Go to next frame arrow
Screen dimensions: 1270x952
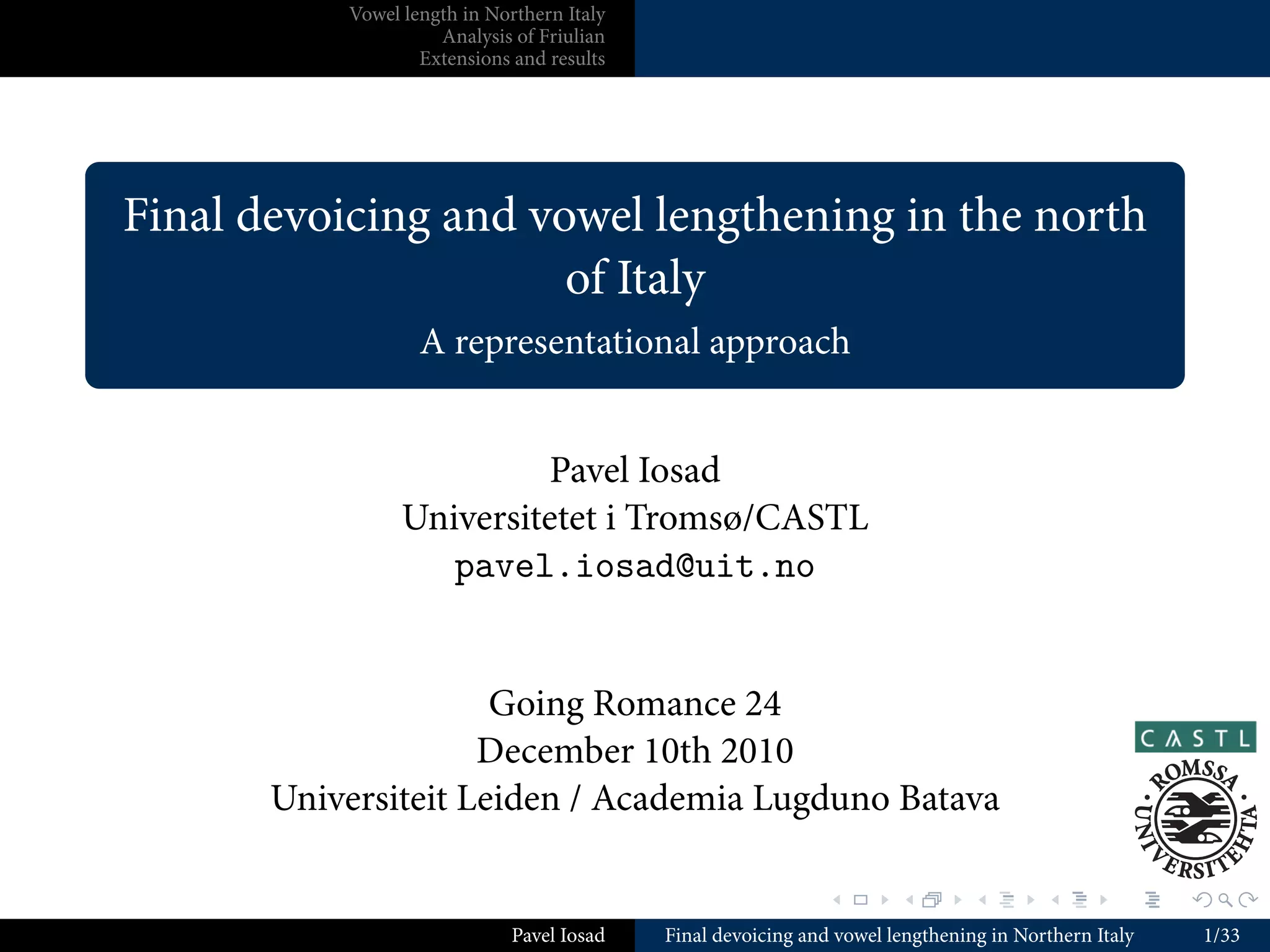click(958, 900)
